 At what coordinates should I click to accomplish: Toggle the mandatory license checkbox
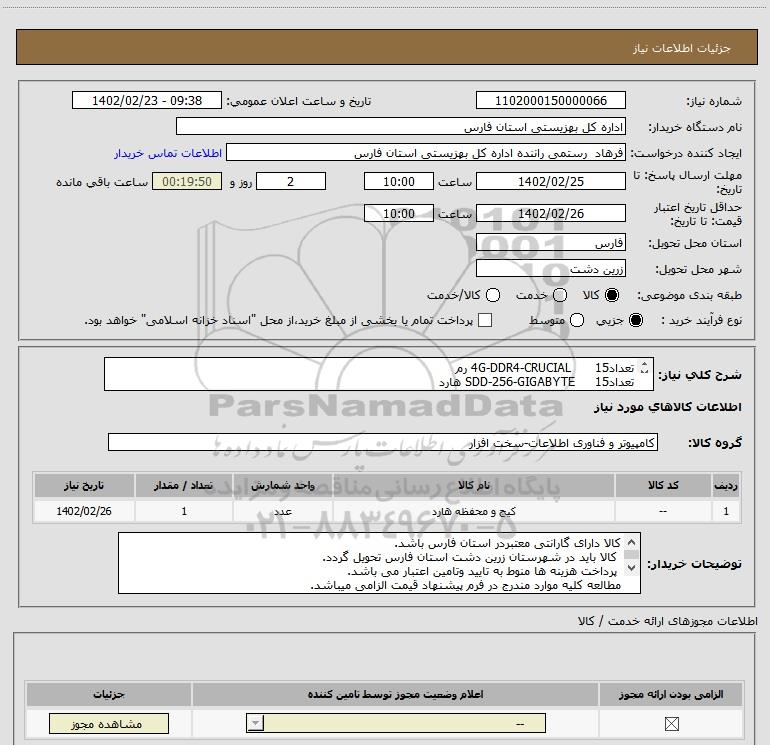671,724
